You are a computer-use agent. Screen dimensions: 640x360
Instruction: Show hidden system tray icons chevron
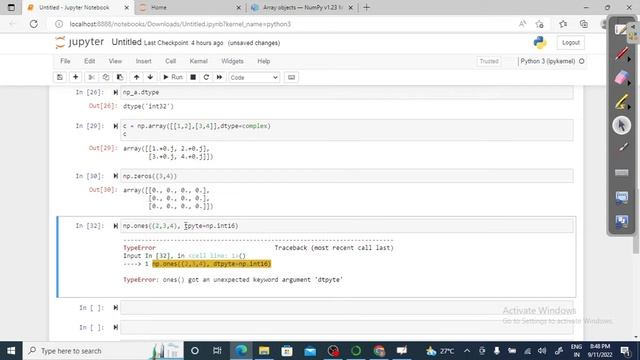467,351
